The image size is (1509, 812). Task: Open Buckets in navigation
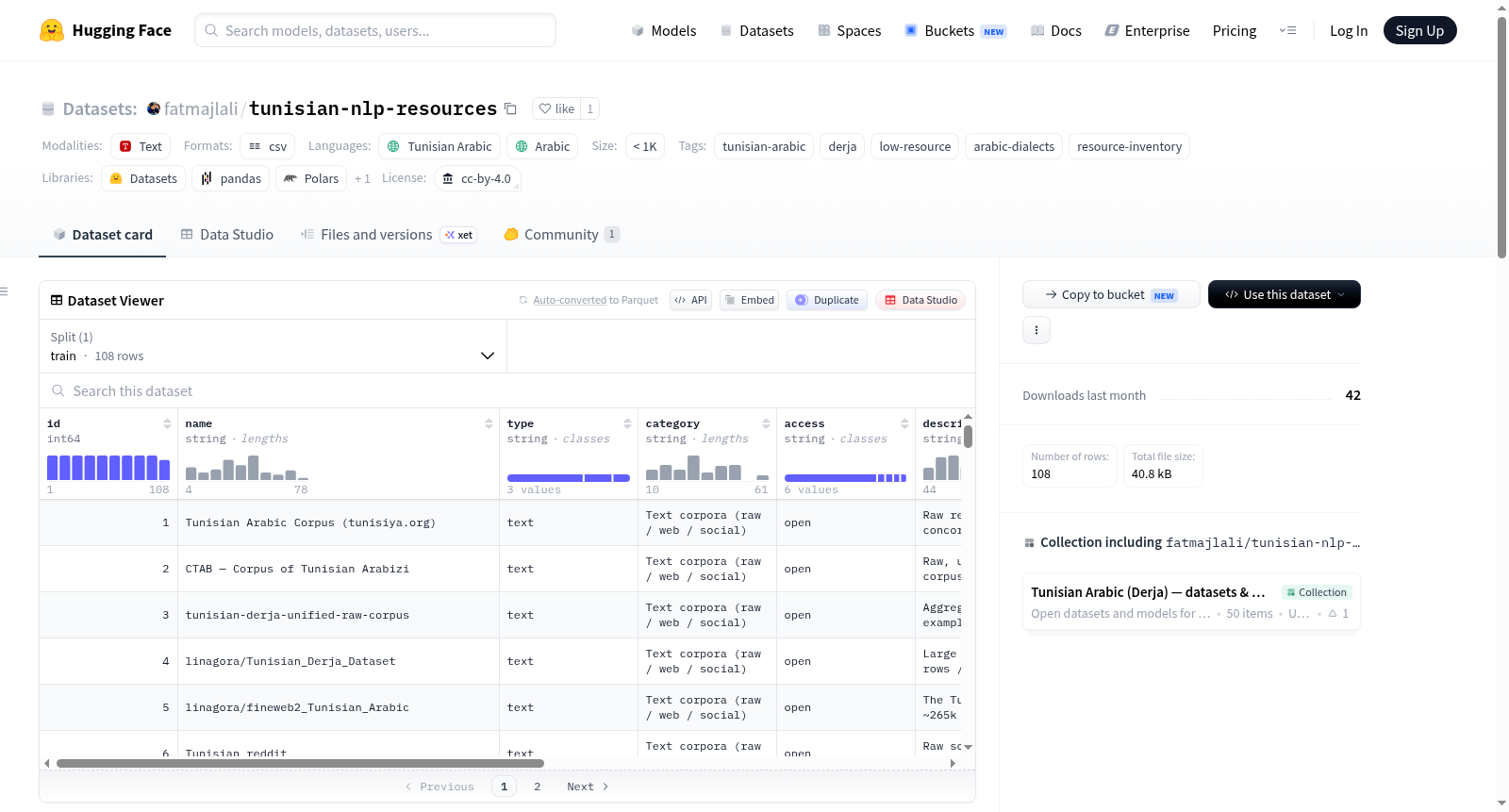tap(956, 30)
